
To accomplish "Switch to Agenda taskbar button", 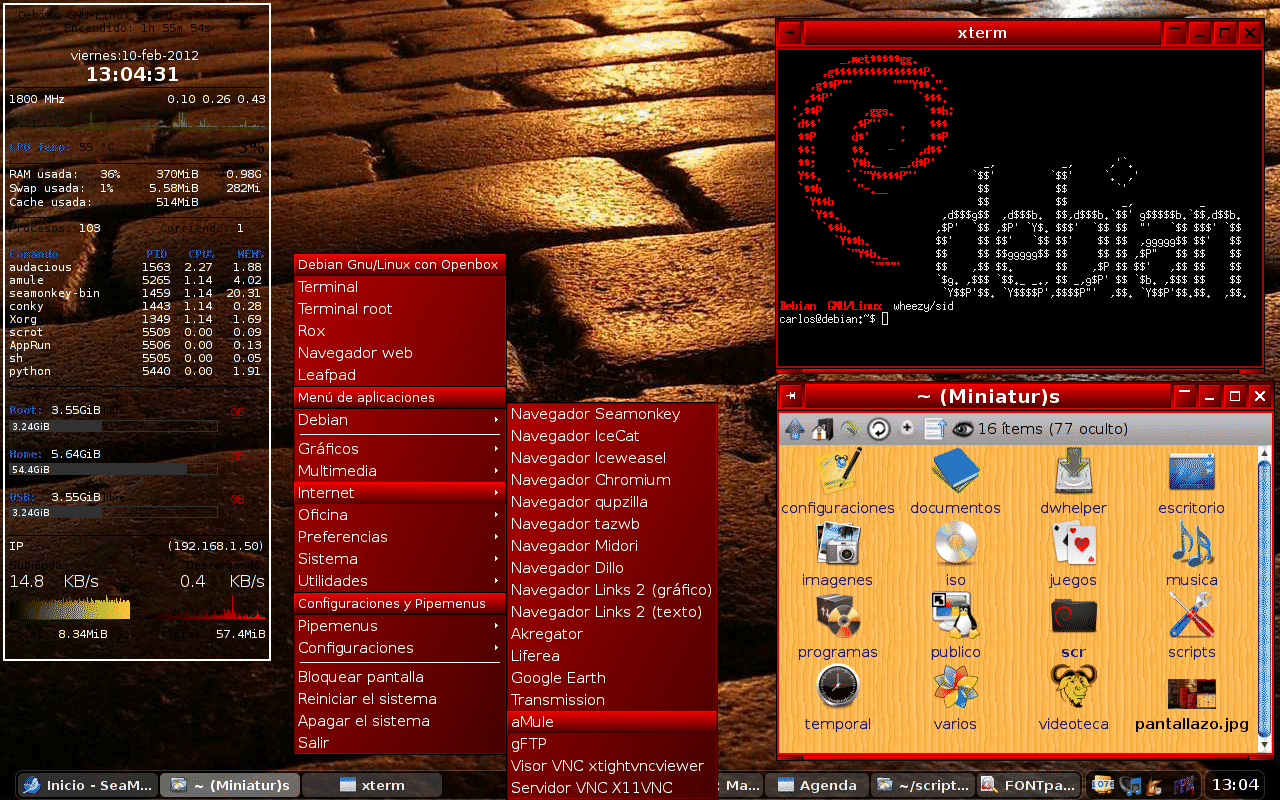I will point(818,785).
